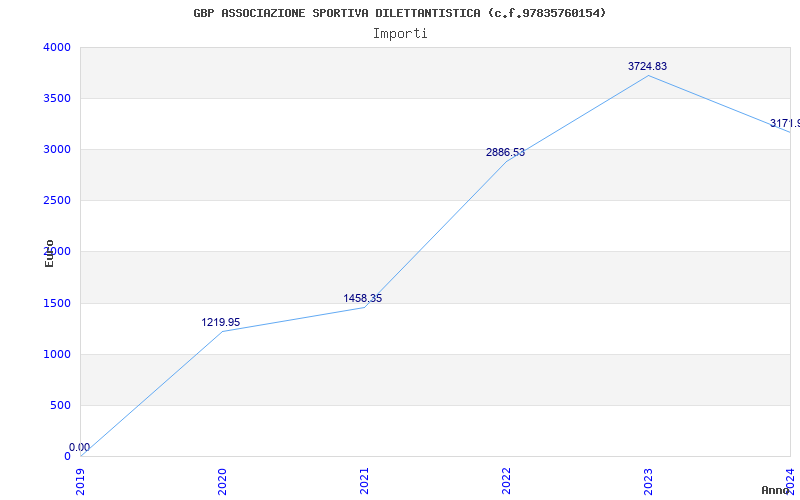Click the 2886.53 data label
Viewport: 800px width, 500px height.
coord(505,152)
